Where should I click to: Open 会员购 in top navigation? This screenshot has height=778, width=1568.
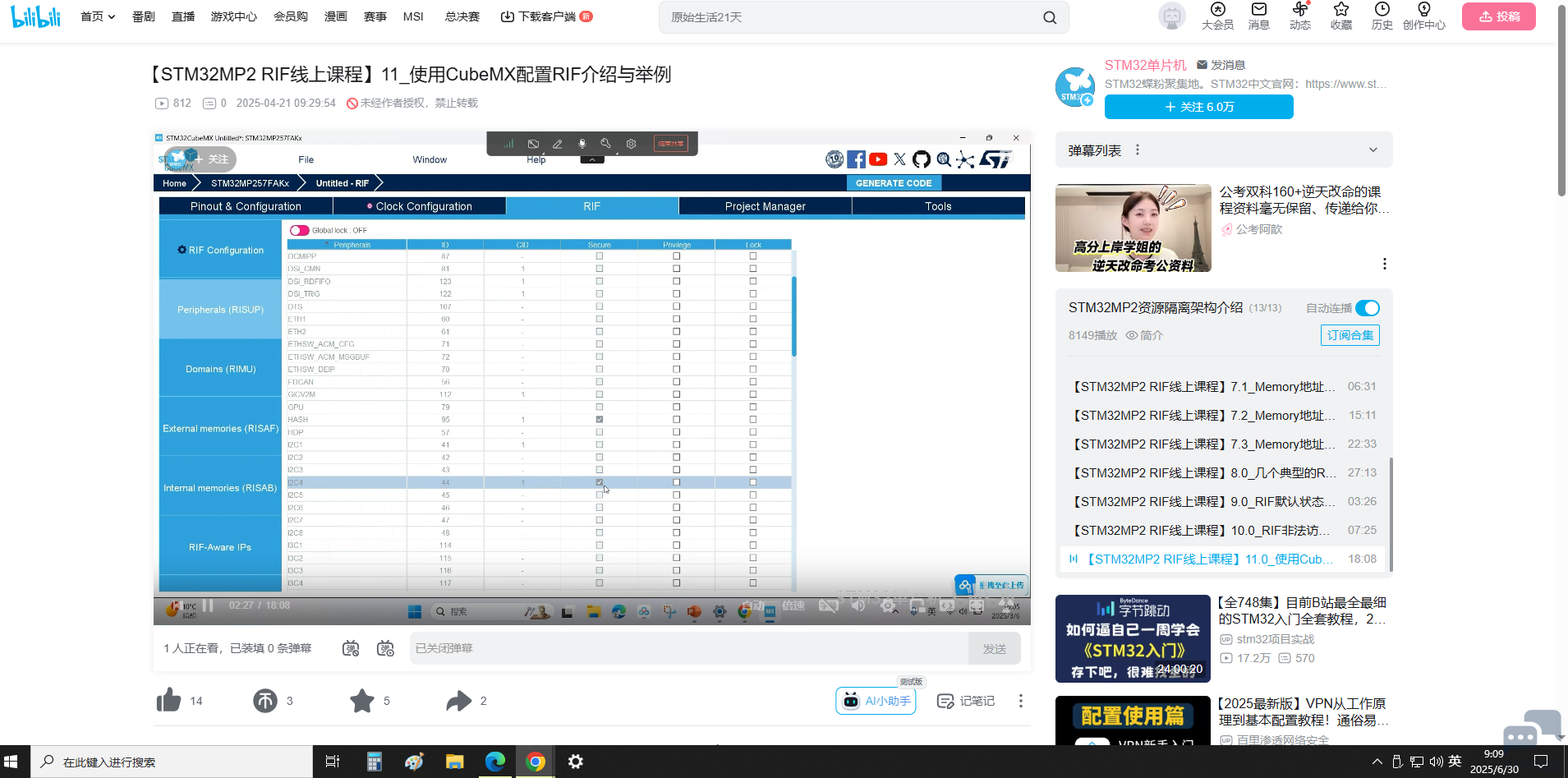[x=291, y=16]
